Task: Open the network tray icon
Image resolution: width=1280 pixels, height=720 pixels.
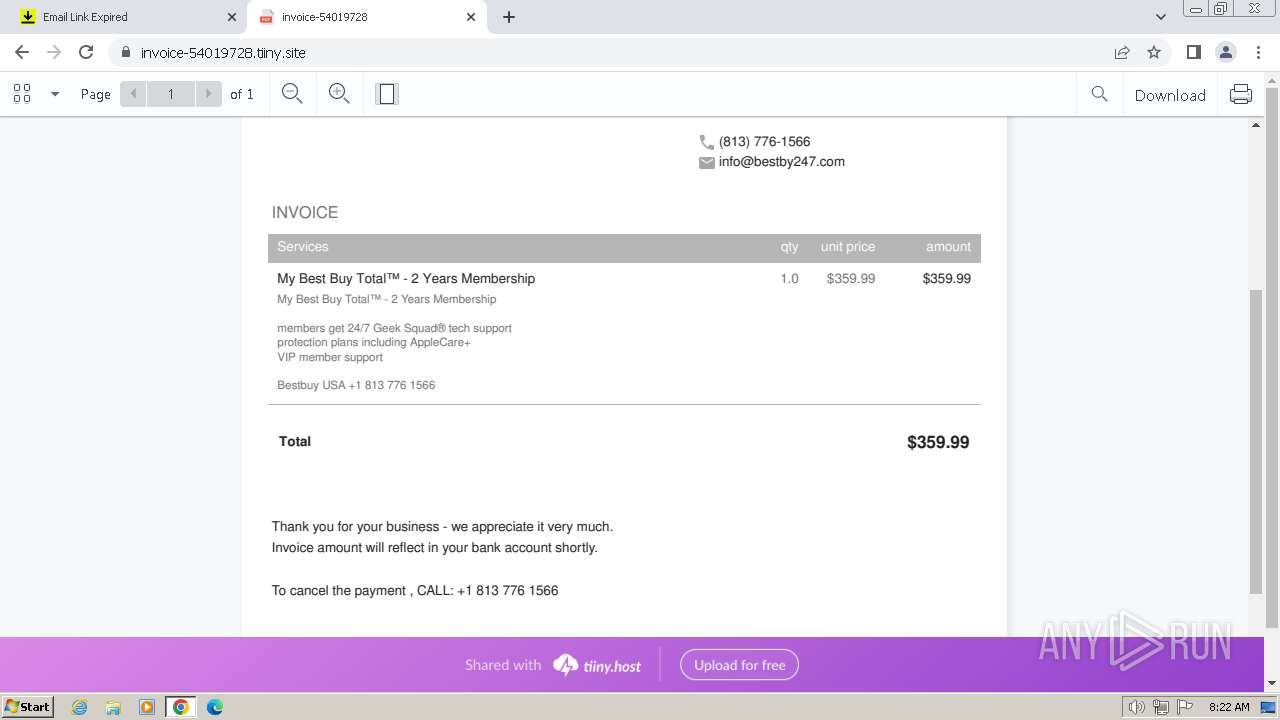Action: tap(1161, 707)
